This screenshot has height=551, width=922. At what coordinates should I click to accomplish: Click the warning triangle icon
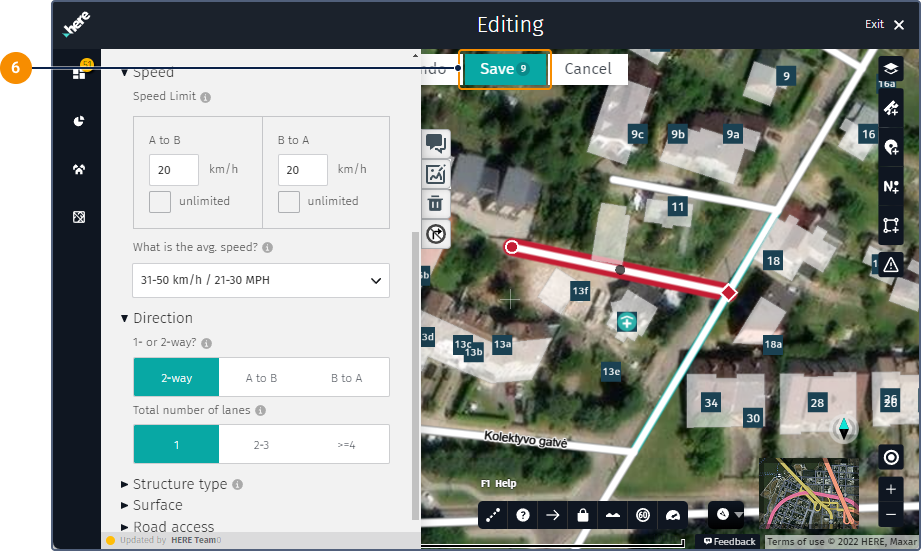pyautogui.click(x=890, y=264)
